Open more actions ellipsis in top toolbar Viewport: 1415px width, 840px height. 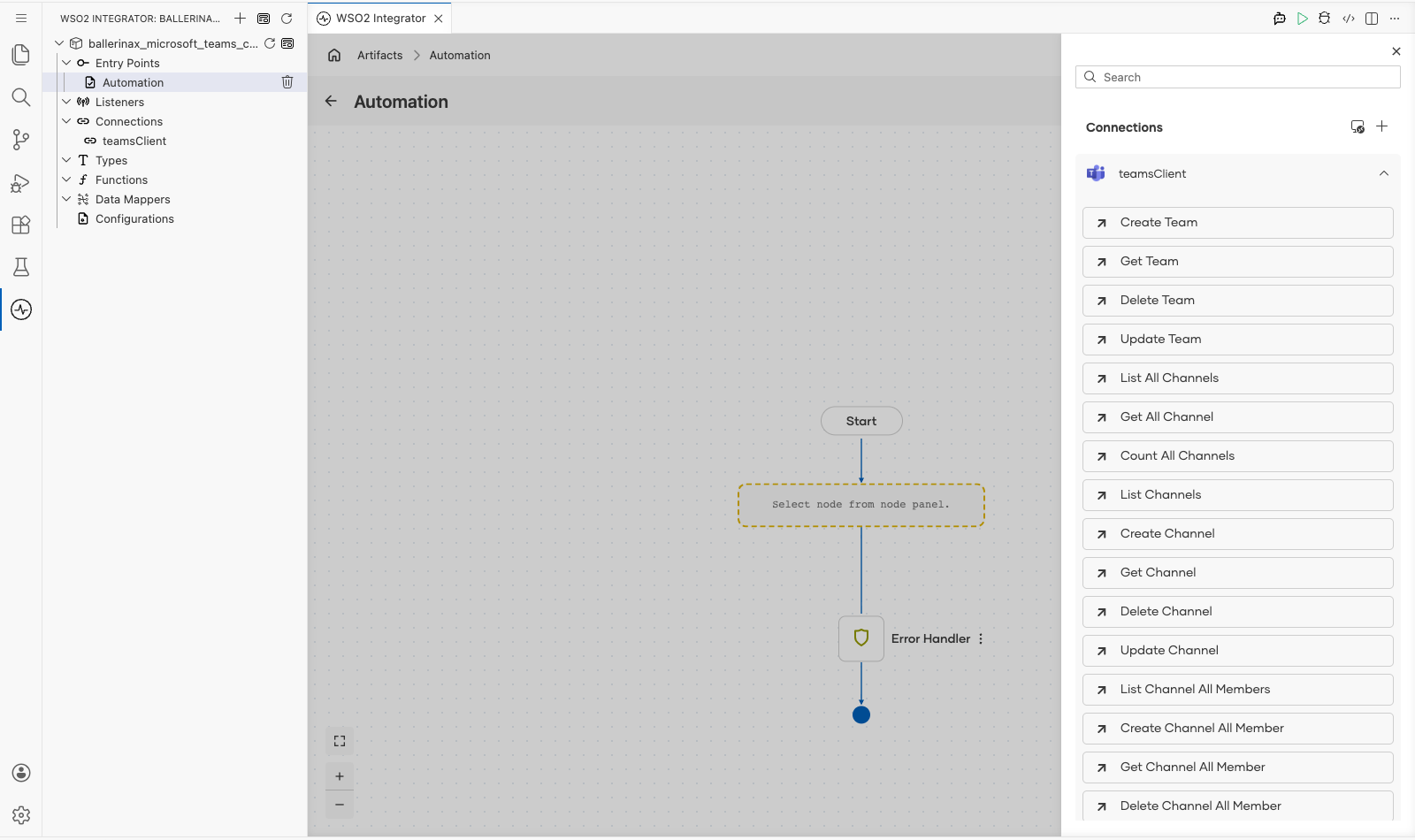1395,18
